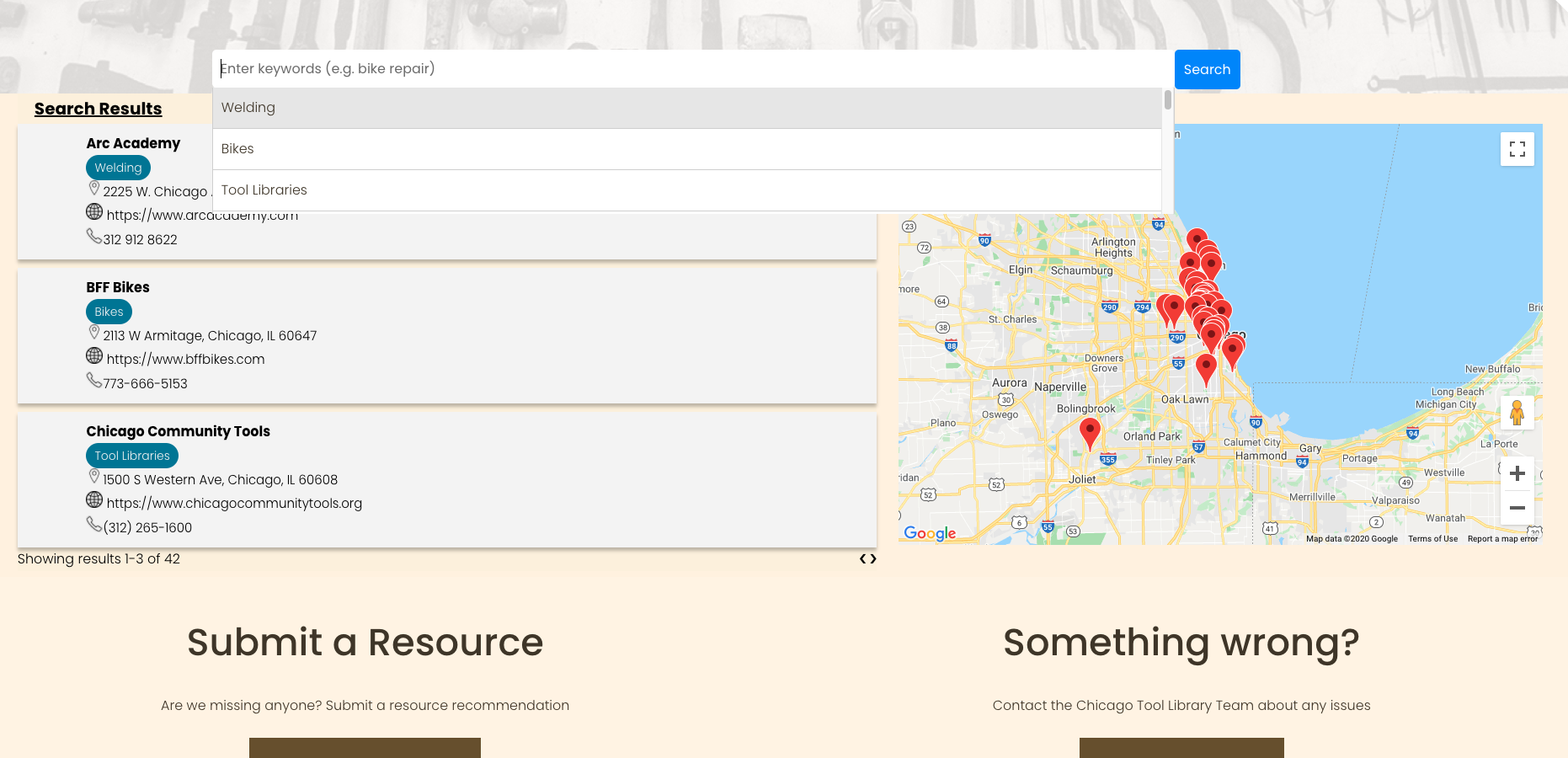The height and width of the screenshot is (758, 1568).
Task: Click Arc Academy globe website icon
Action: [x=94, y=212]
